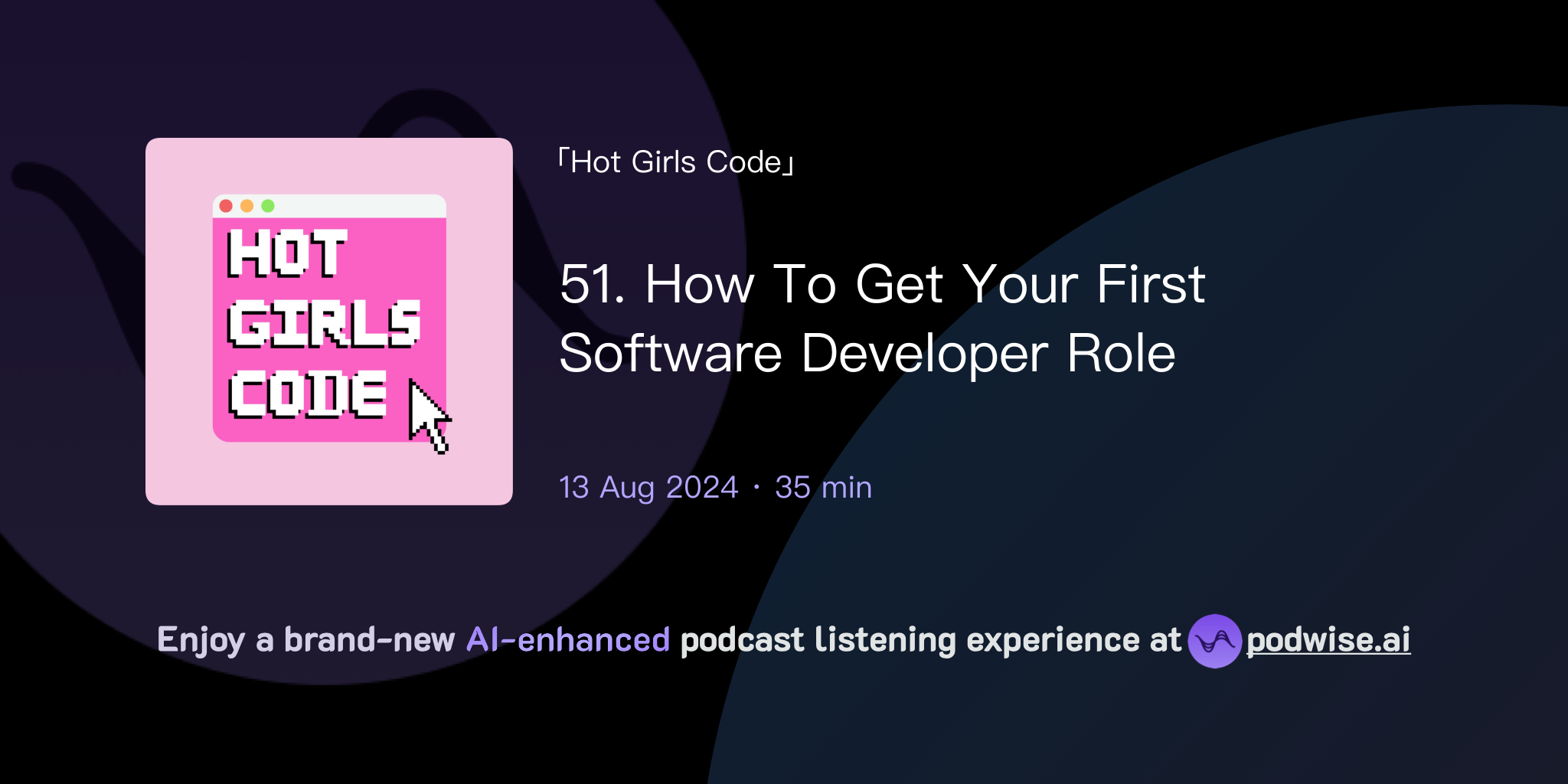
Task: Click the green traffic-light dot on artwork
Action: (266, 205)
